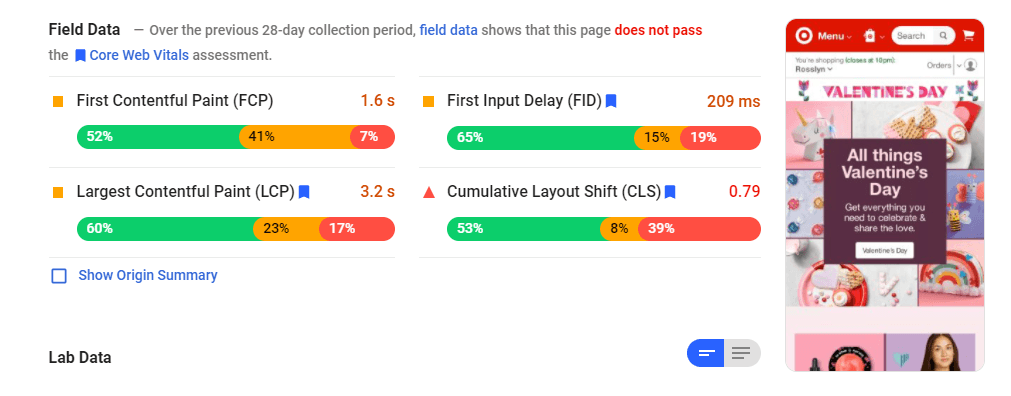Click orange square icon next to FCP

58,102
